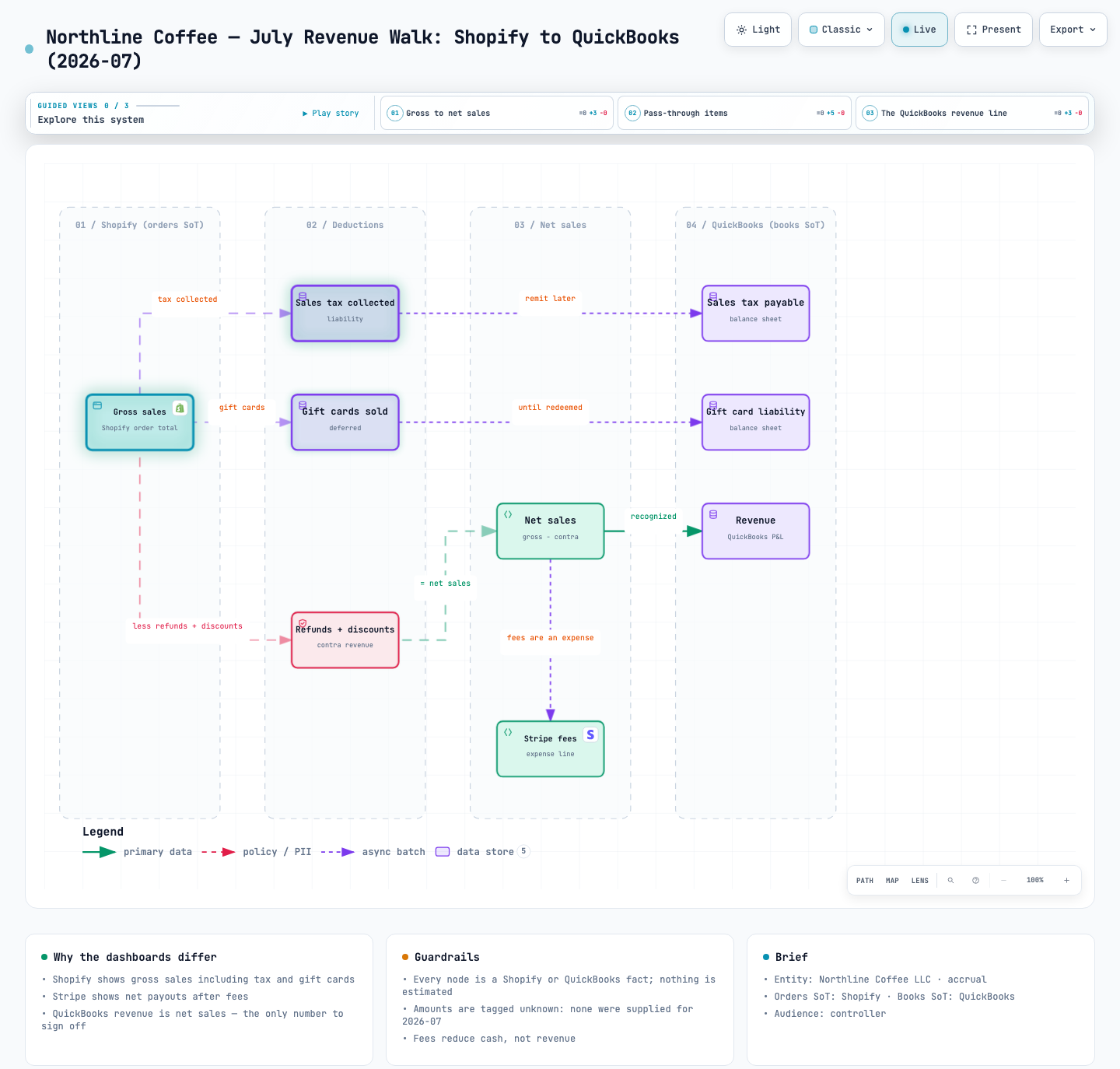Click the 'Brief' heading
1120x1069 pixels.
(792, 958)
